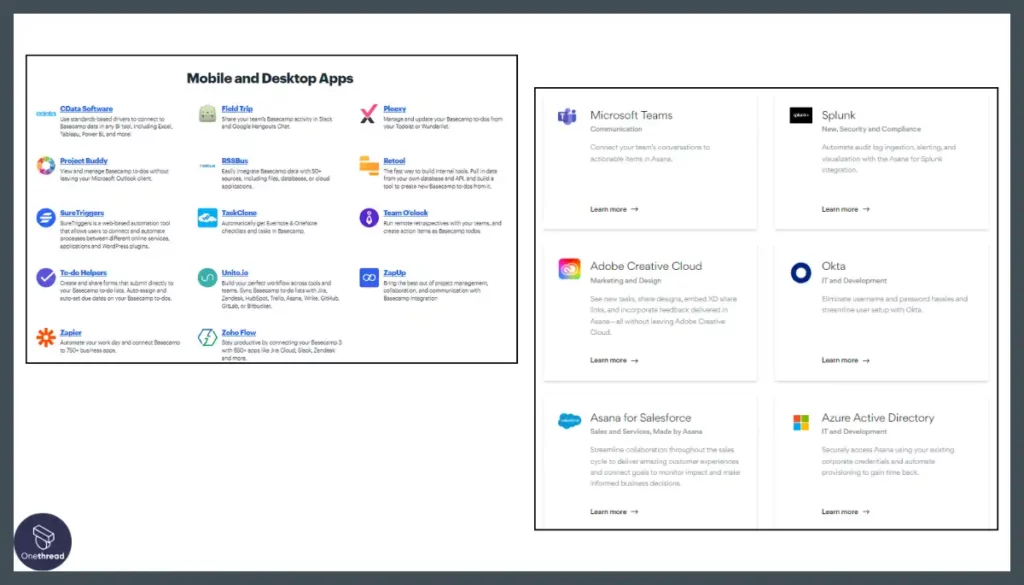Open the ZapUp link
Viewport: 1024px width, 585px height.
click(x=394, y=273)
